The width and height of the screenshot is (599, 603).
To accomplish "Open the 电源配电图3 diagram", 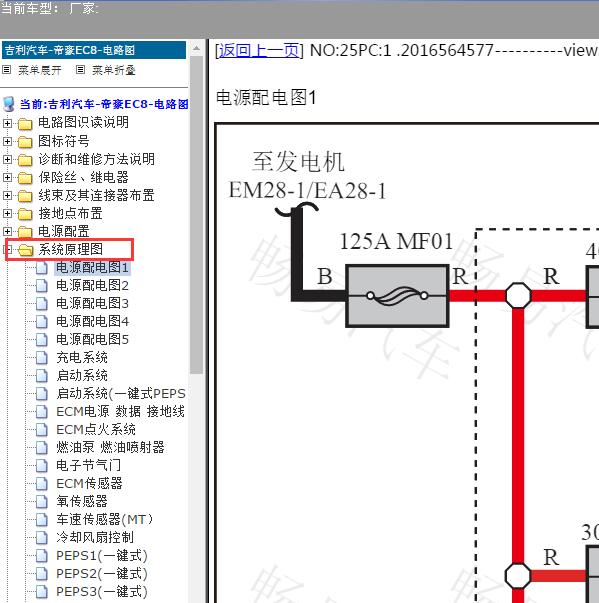I will tap(92, 303).
